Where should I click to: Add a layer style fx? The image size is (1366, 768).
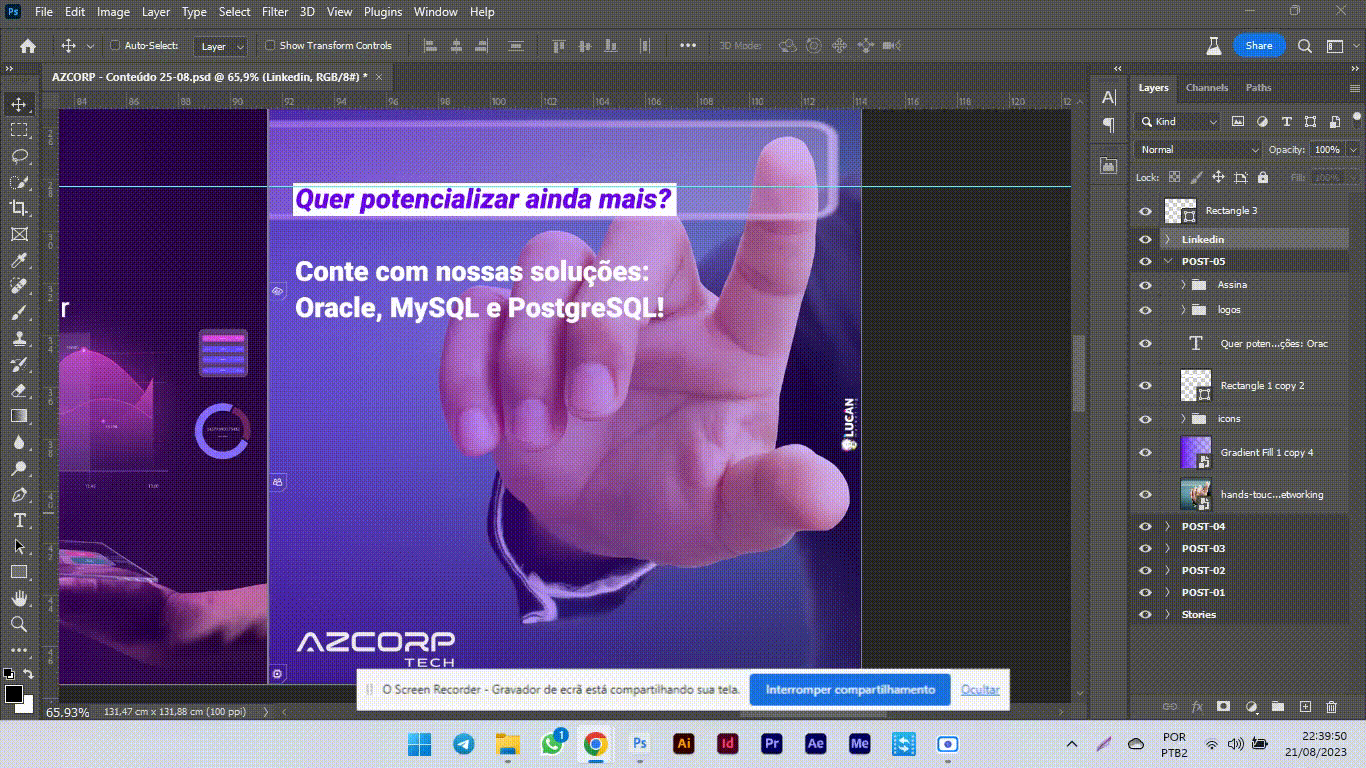tap(1196, 706)
